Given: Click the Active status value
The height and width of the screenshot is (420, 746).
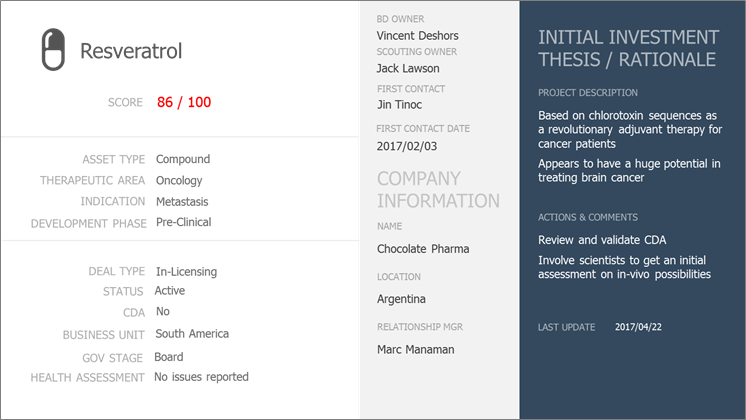Looking at the screenshot, I should (x=169, y=291).
